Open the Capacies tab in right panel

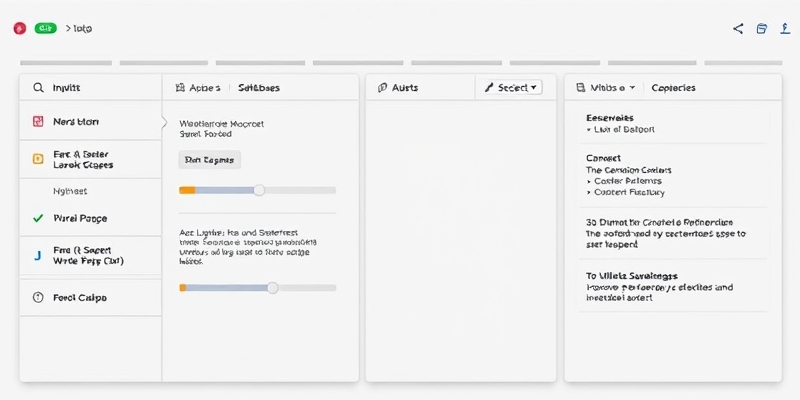[673, 88]
